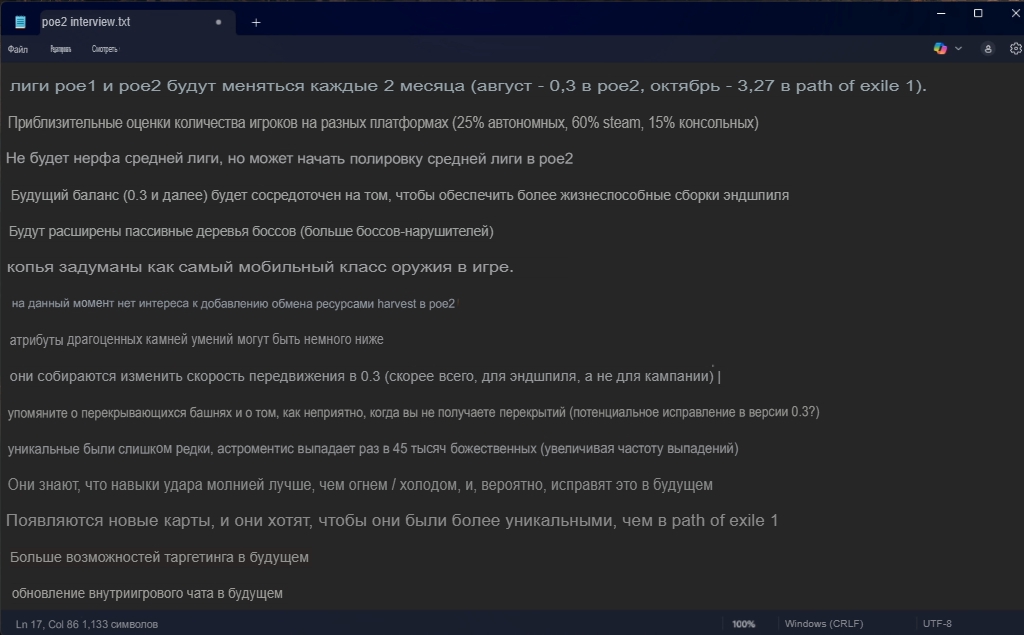1024x635 pixels.
Task: Click the line 'Больше возможностей таргетинга в будущем'
Action: pos(159,557)
